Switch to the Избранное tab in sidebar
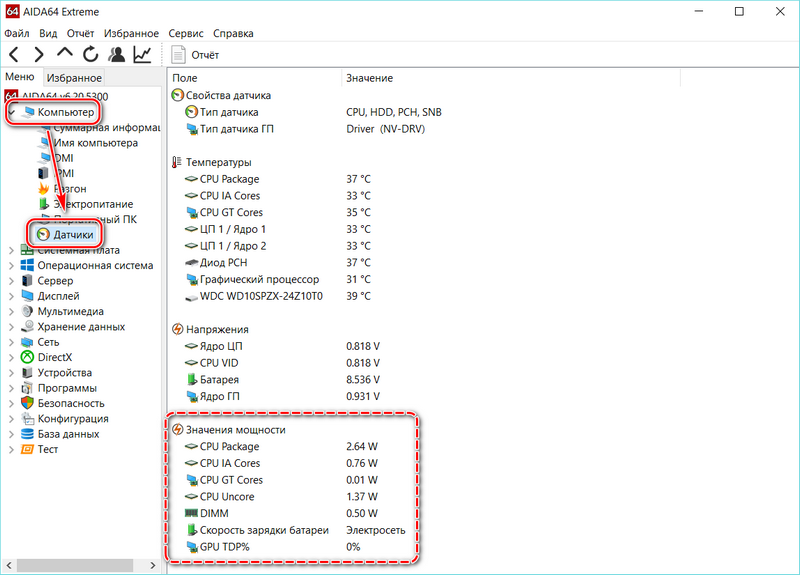 74,78
